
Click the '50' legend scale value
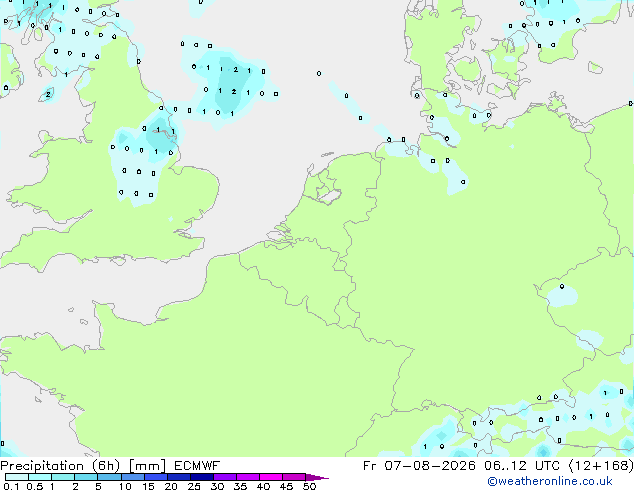pyautogui.click(x=309, y=486)
